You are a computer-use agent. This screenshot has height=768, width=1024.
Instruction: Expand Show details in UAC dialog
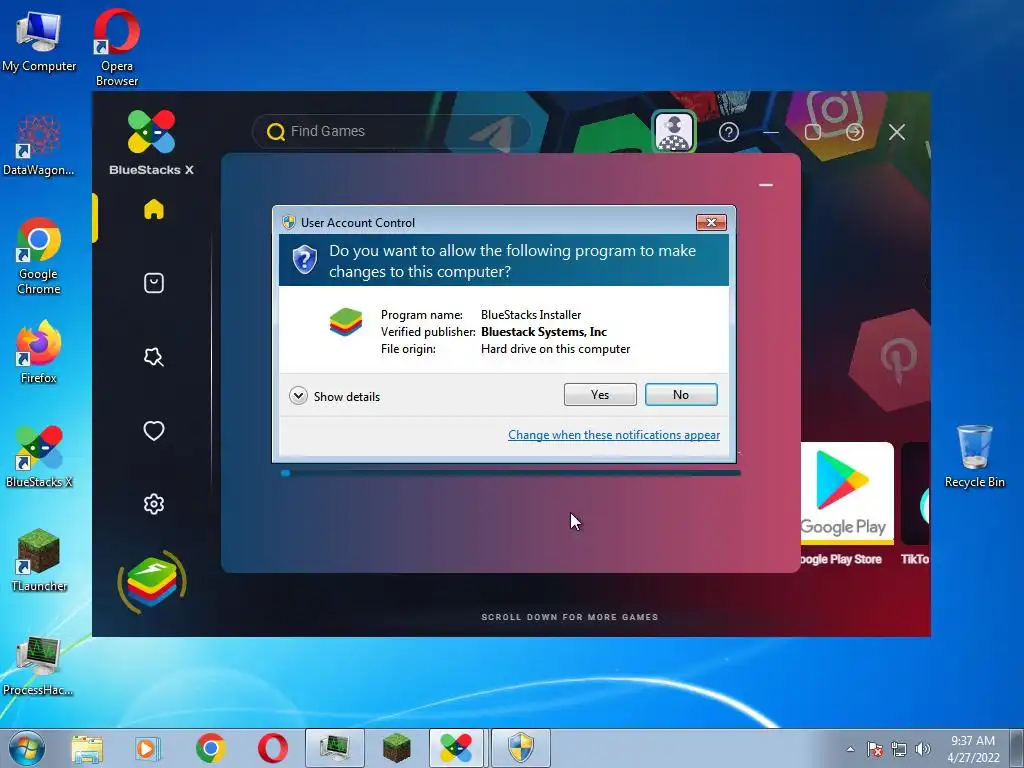334,396
